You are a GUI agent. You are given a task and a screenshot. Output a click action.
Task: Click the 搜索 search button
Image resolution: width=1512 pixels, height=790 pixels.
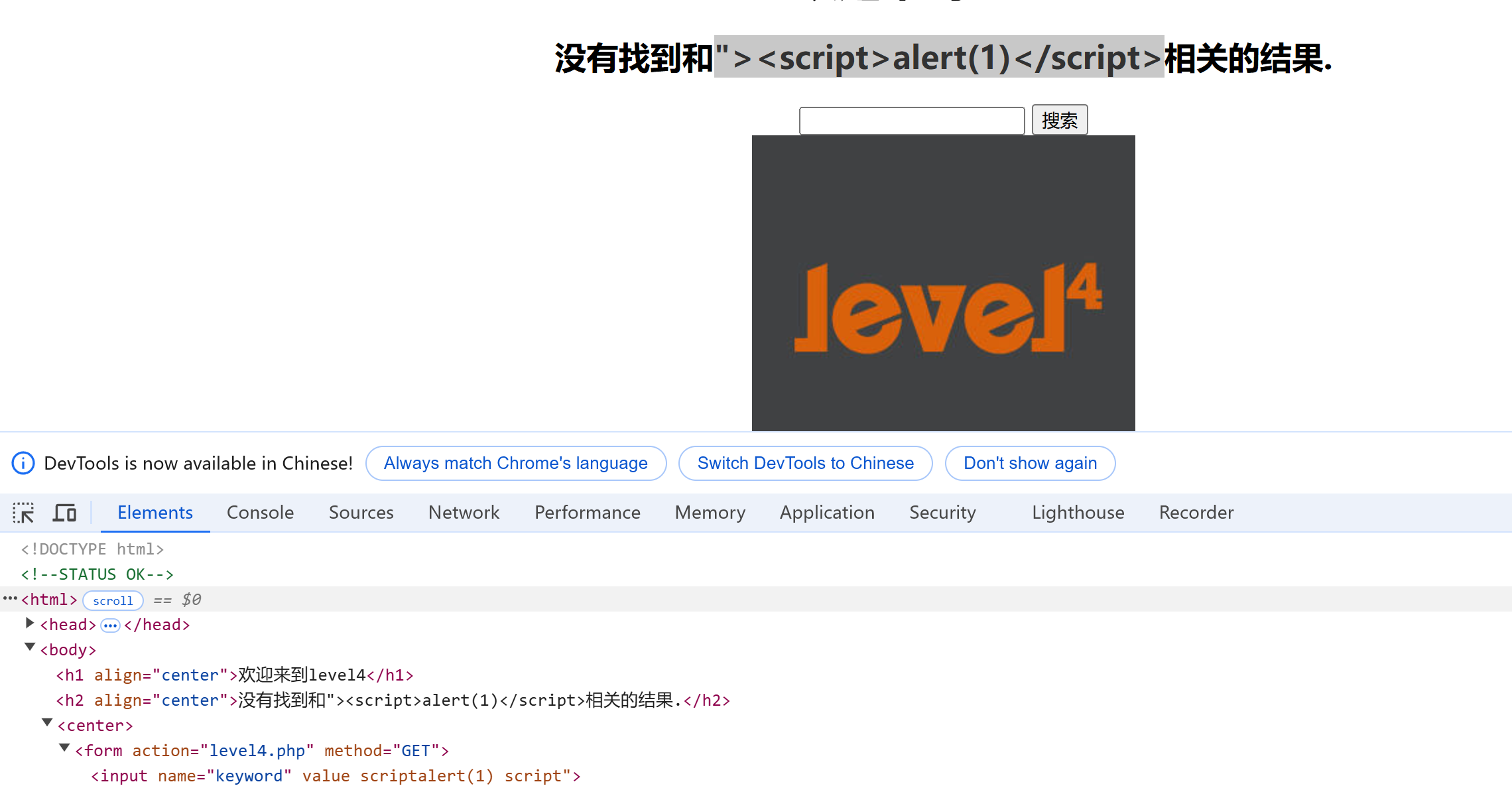click(x=1059, y=120)
